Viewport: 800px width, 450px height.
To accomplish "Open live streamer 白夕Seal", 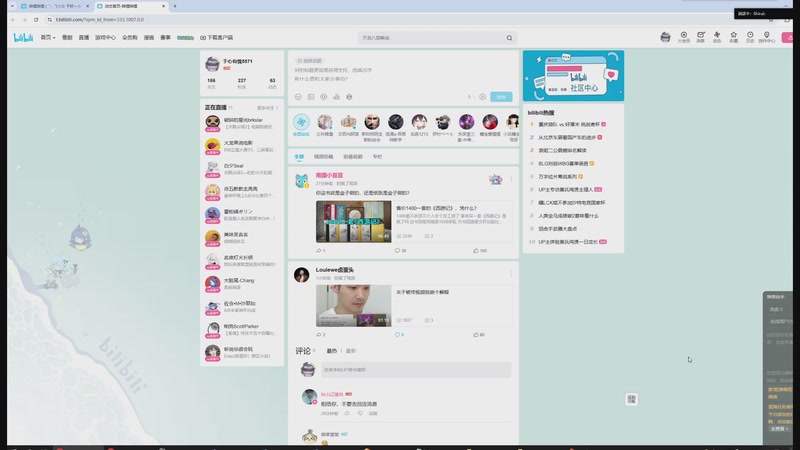I will (x=241, y=169).
